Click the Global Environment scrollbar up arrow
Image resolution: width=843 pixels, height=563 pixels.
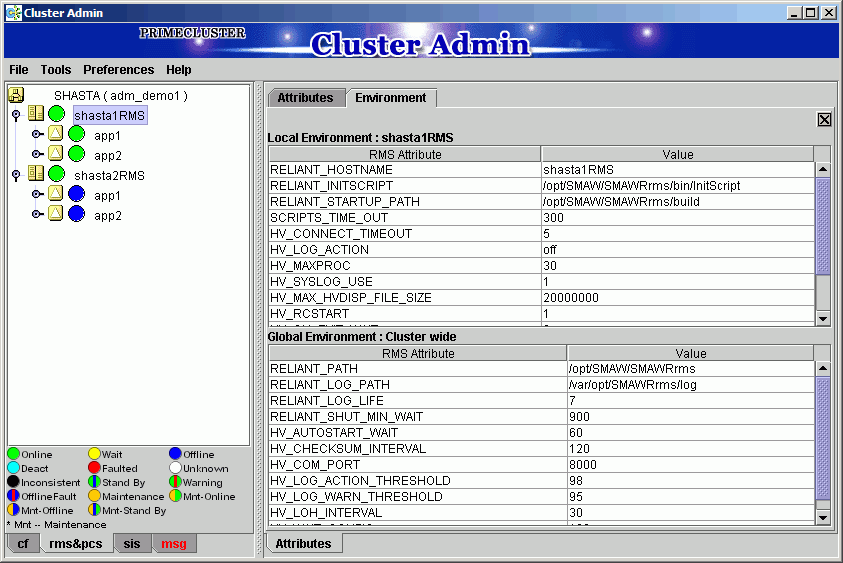(823, 368)
